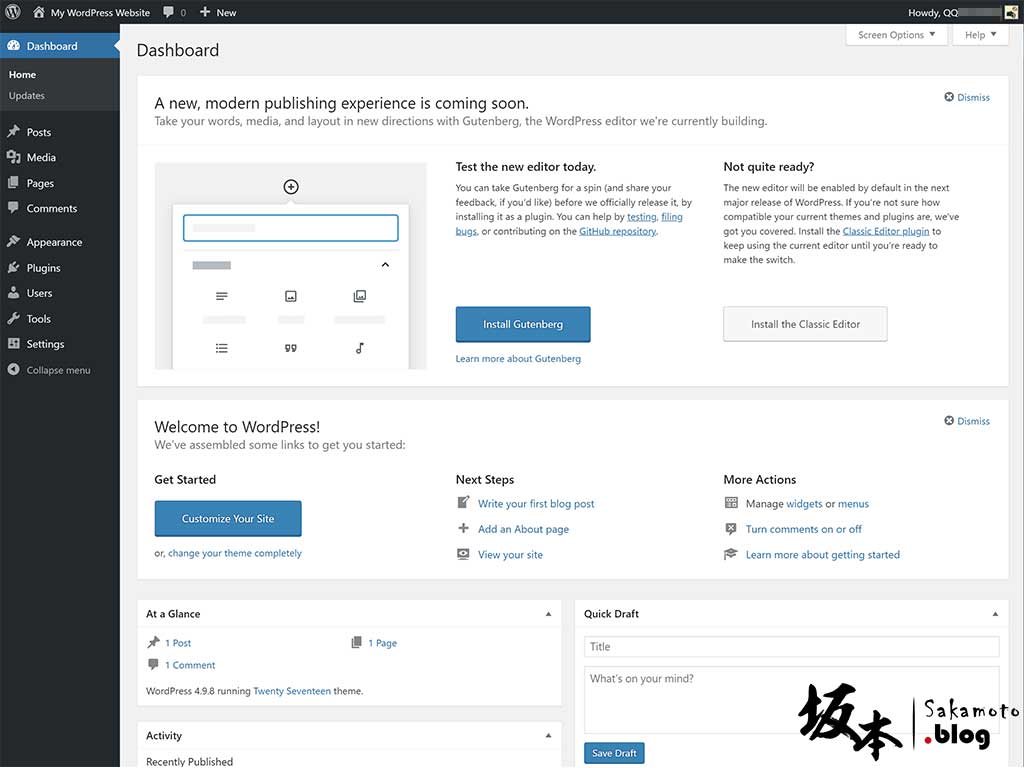Click the Posts pushpin icon in sidebar
The height and width of the screenshot is (768, 1024).
point(14,131)
